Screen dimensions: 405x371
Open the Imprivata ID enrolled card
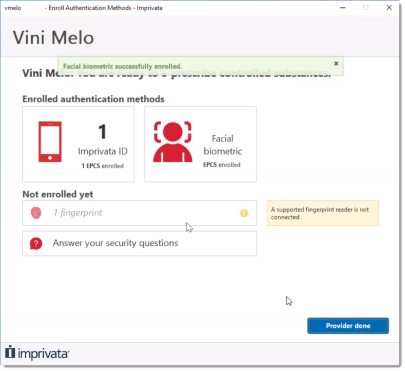click(x=78, y=144)
